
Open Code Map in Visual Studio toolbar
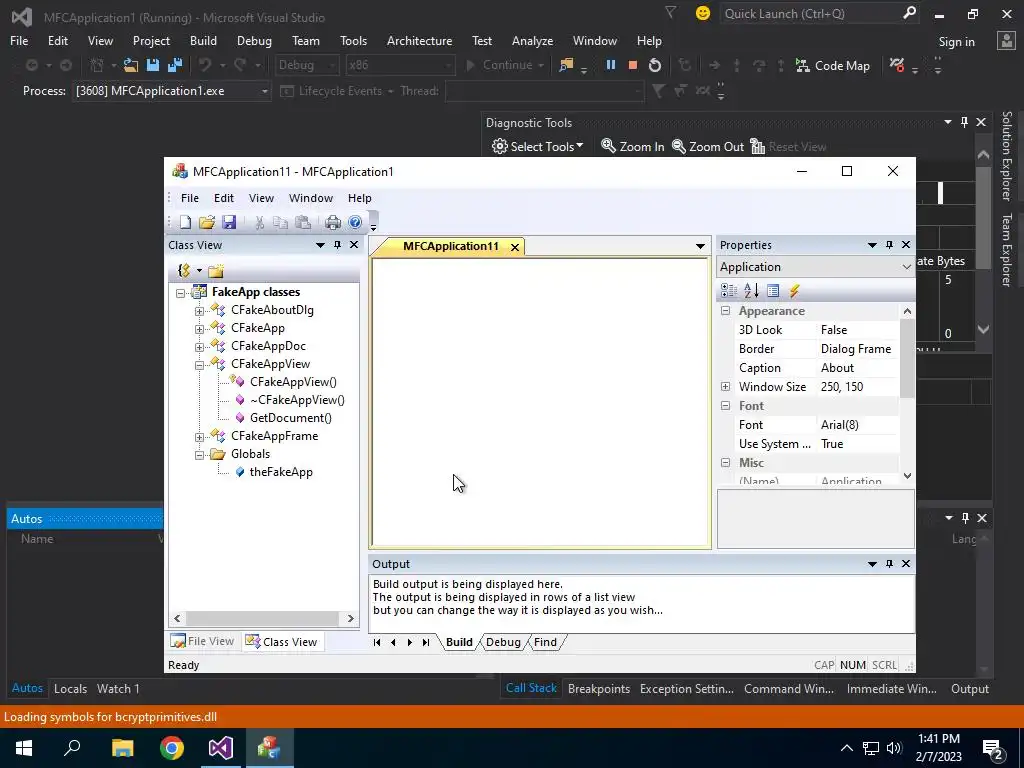[x=833, y=65]
